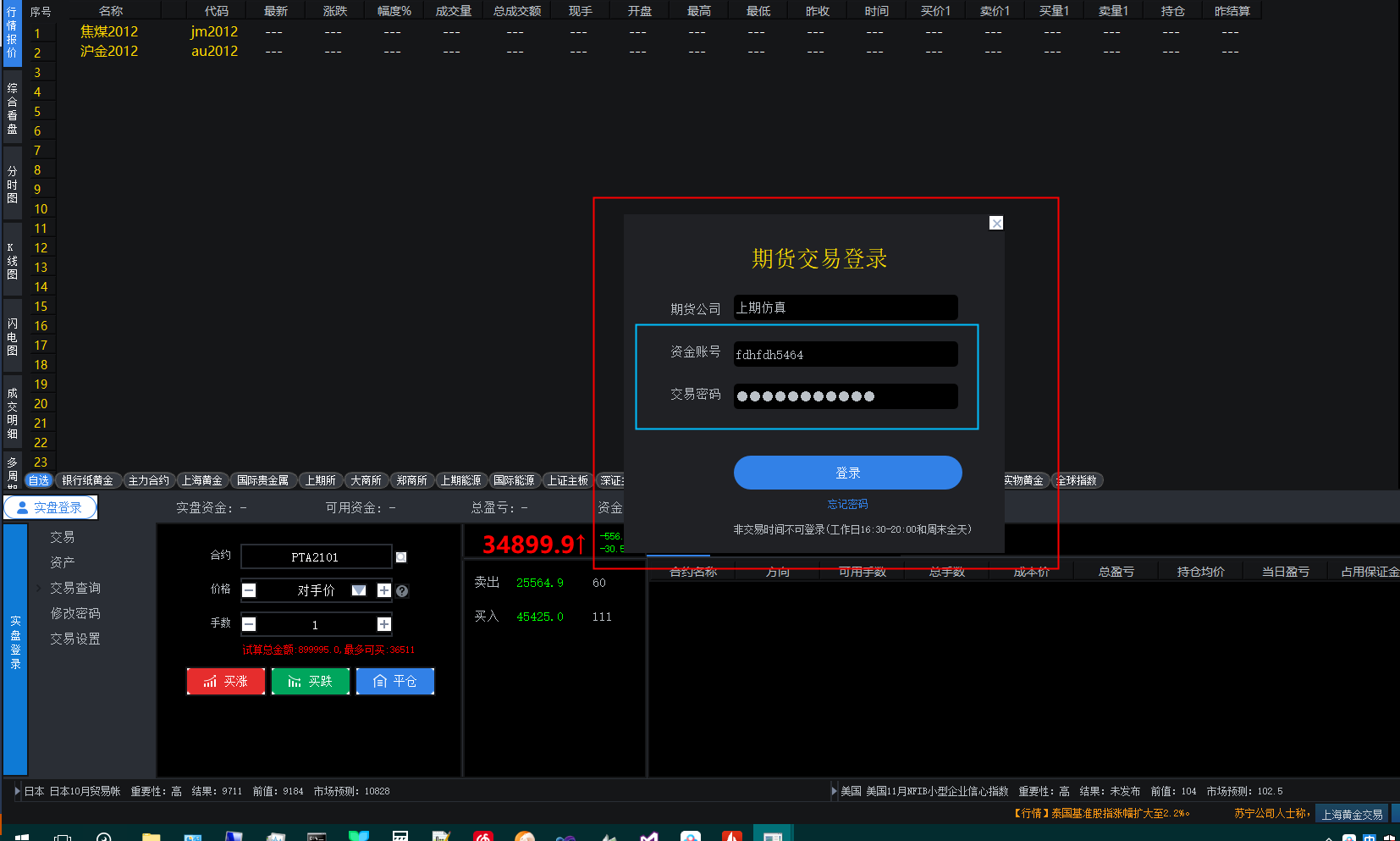The image size is (1400, 841).
Task: Open 交易设置 from the sidebar menu
Action: (74, 639)
